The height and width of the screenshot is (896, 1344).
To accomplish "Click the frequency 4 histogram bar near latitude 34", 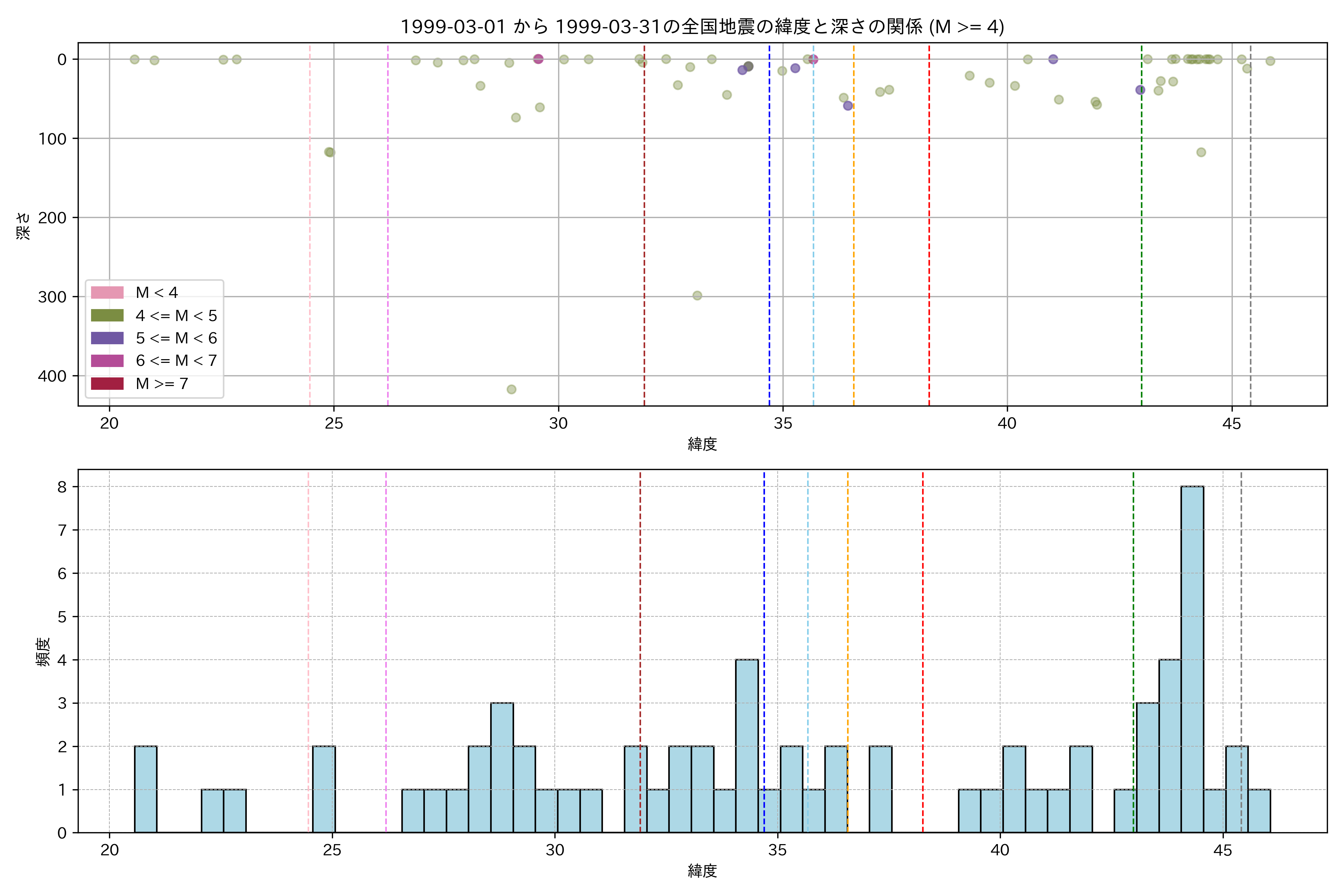I will (747, 746).
